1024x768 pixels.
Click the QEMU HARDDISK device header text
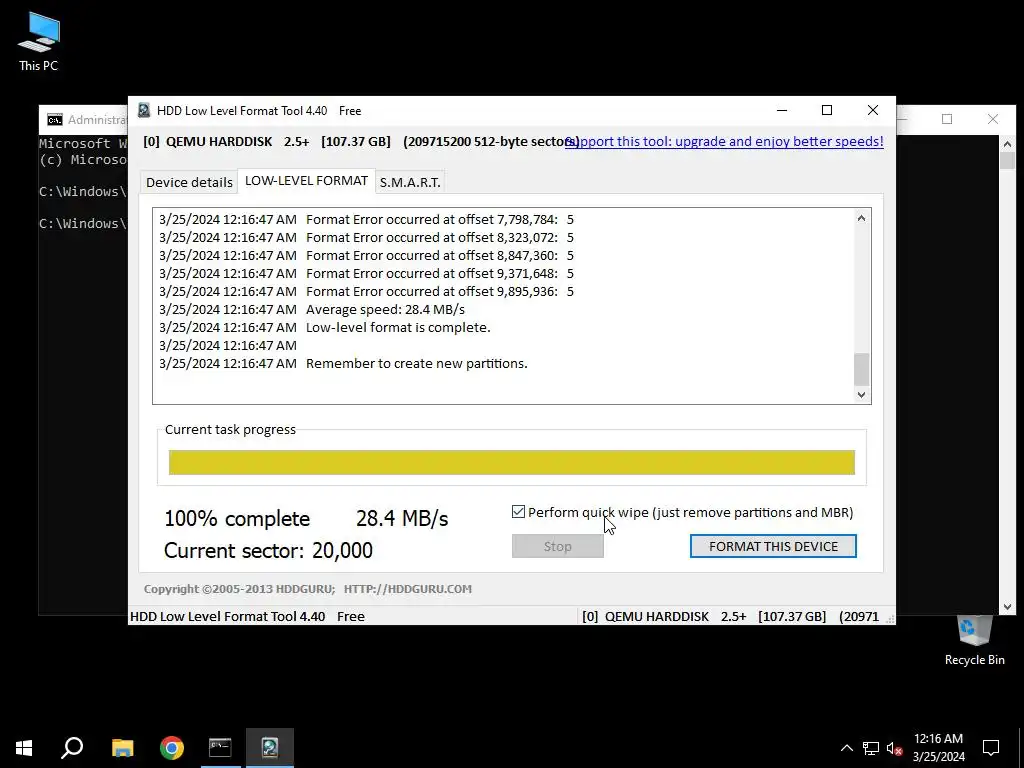(360, 141)
